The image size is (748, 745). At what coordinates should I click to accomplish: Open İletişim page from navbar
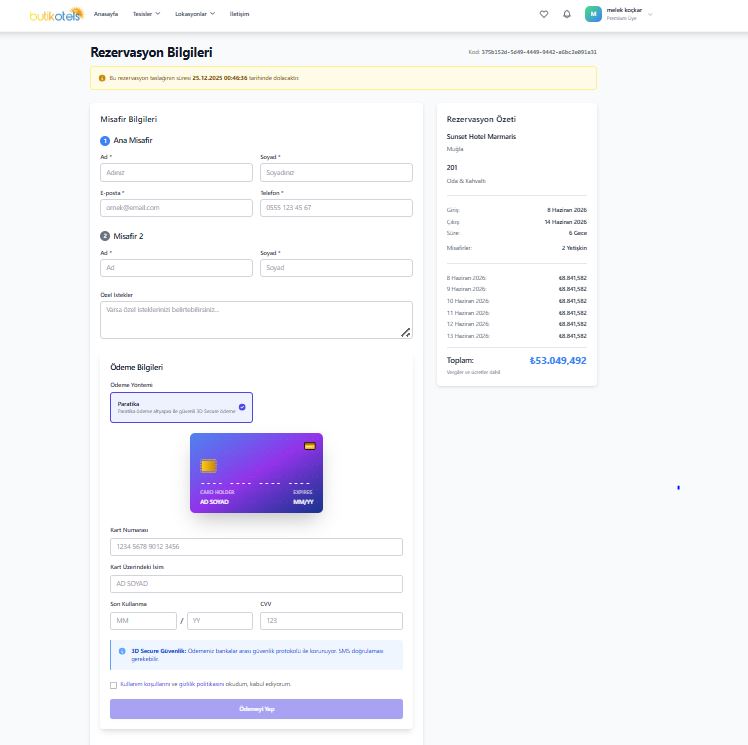(239, 14)
